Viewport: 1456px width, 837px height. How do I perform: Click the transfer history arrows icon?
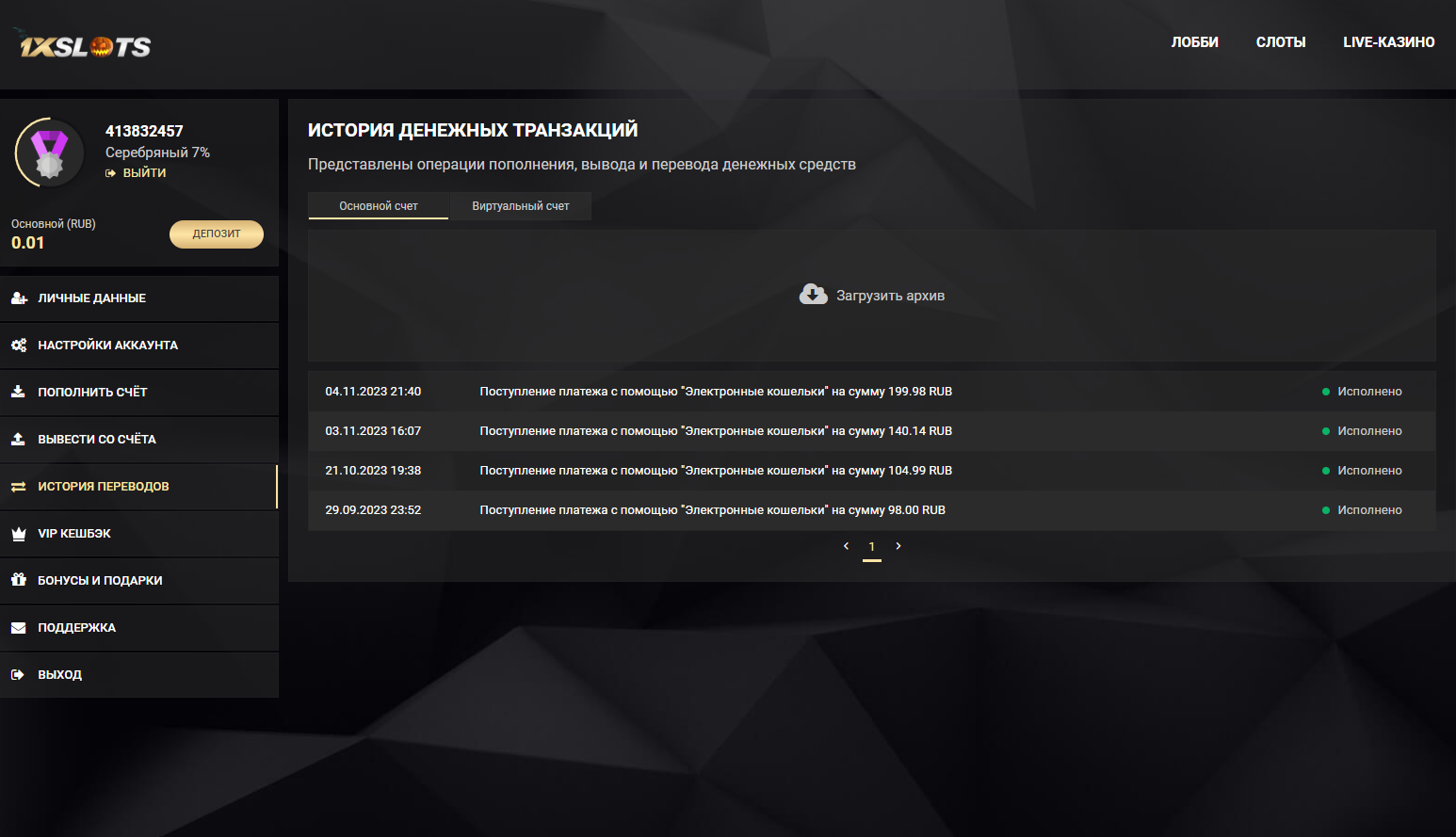click(18, 487)
